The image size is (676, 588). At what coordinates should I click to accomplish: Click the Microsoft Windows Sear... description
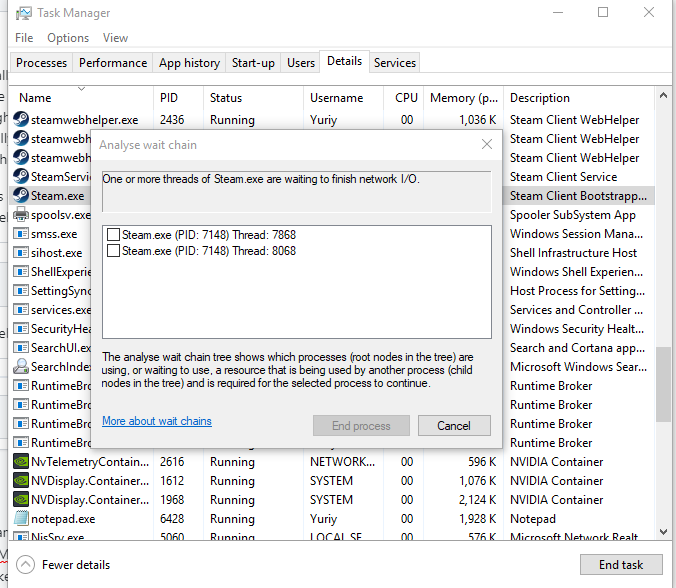click(x=578, y=366)
